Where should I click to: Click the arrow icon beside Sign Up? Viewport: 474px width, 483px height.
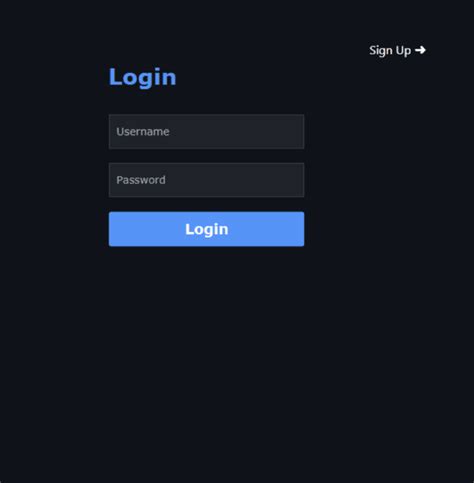(x=420, y=50)
